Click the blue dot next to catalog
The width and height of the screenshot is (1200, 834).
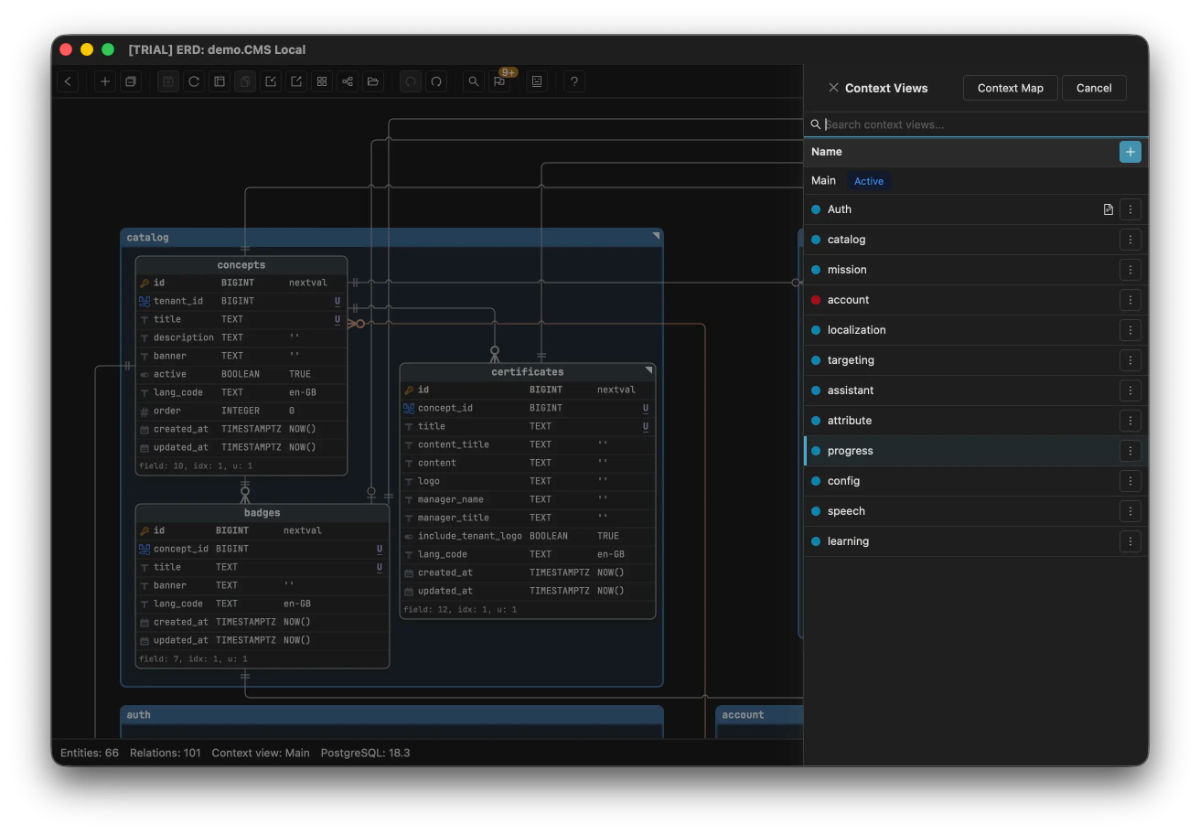(x=816, y=240)
